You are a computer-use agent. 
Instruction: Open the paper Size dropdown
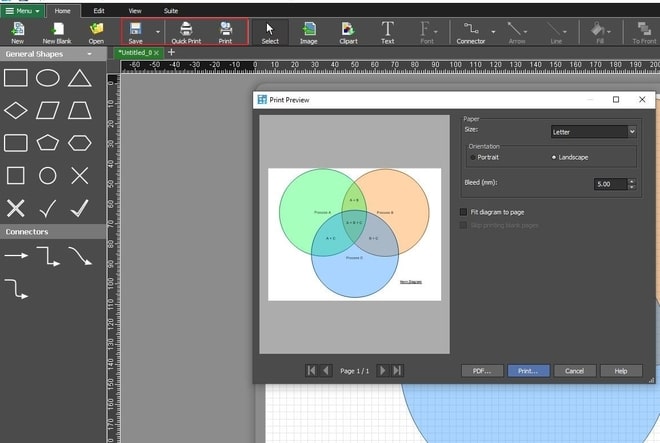tap(632, 132)
